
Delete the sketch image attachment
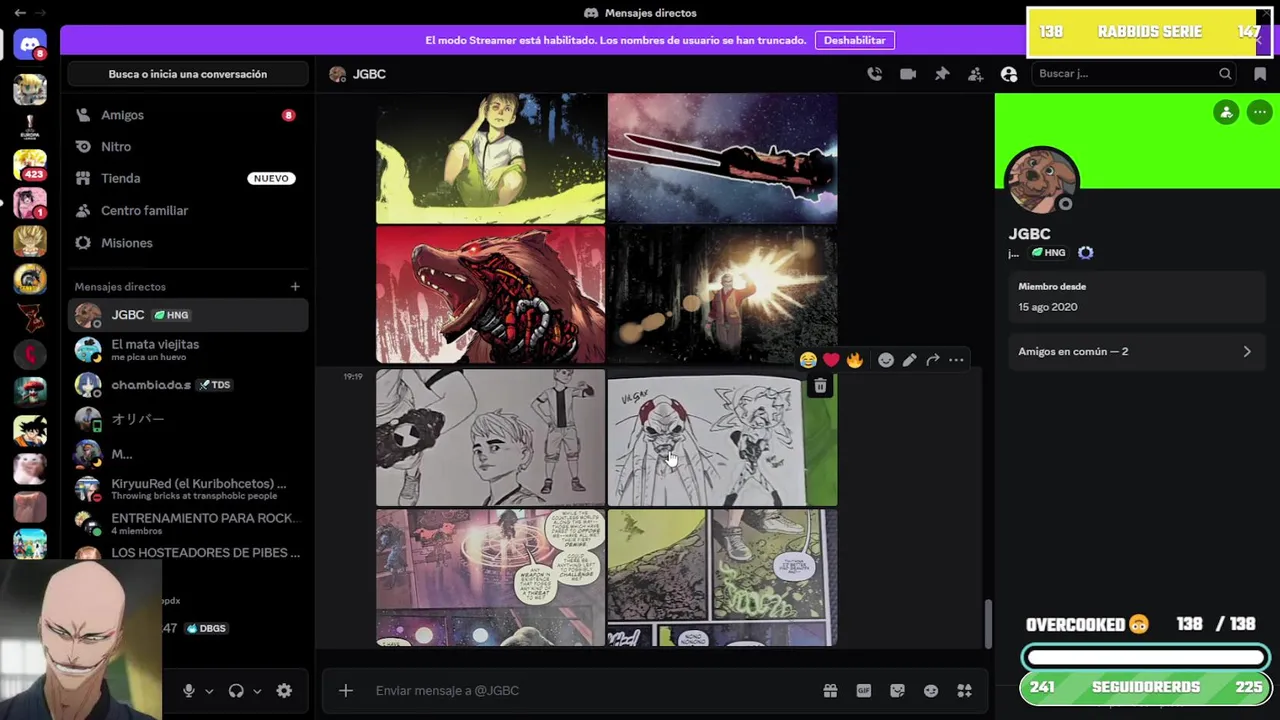[820, 386]
